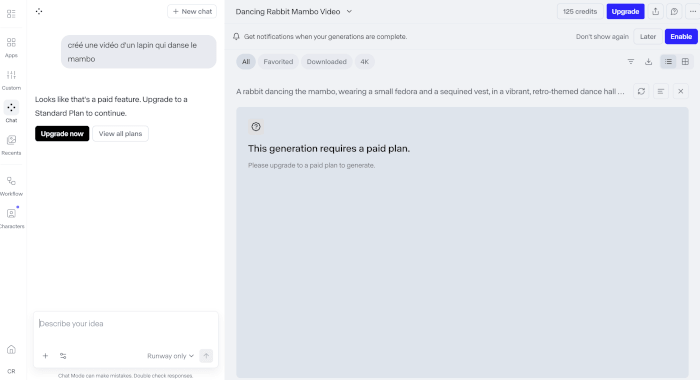Click Upgrade now button
The image size is (700, 380).
[62, 134]
